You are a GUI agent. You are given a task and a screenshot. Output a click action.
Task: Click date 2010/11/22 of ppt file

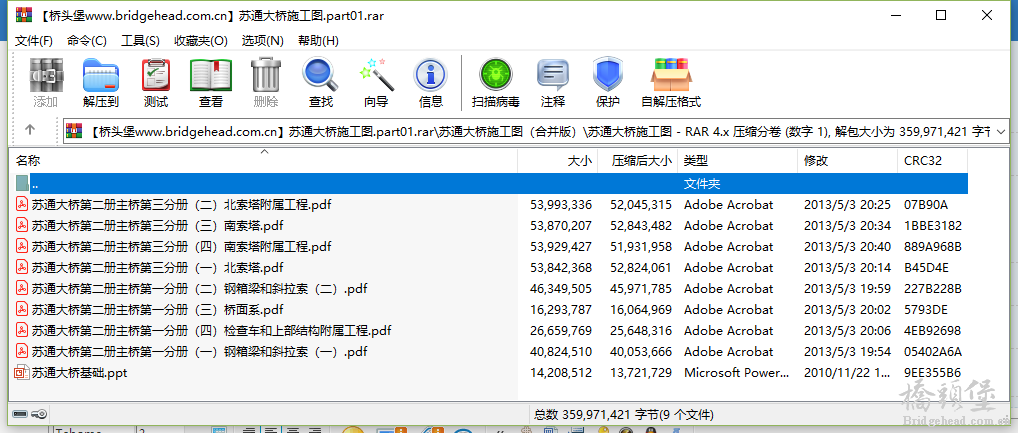click(x=847, y=373)
